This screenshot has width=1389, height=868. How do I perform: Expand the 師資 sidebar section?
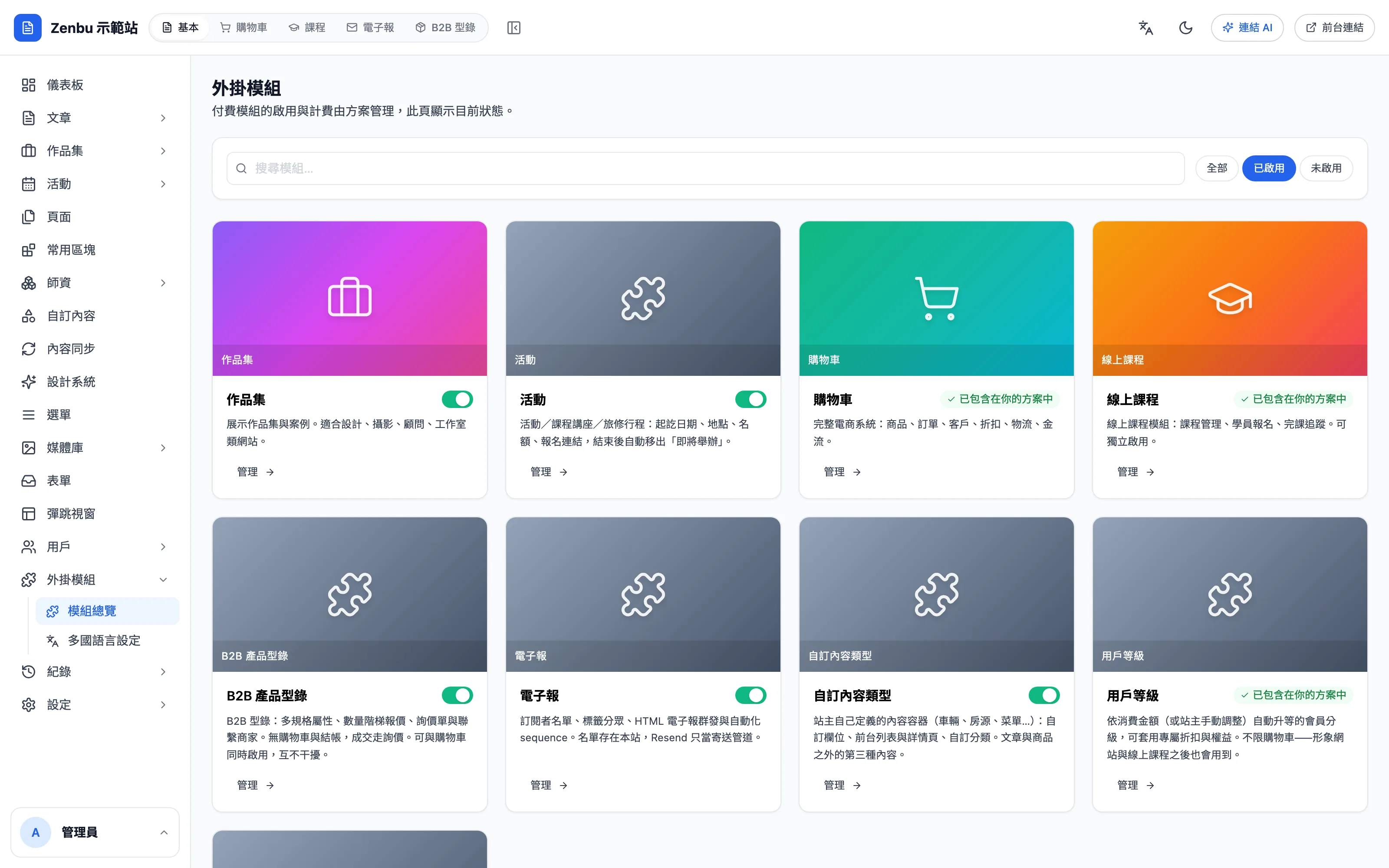pos(163,283)
